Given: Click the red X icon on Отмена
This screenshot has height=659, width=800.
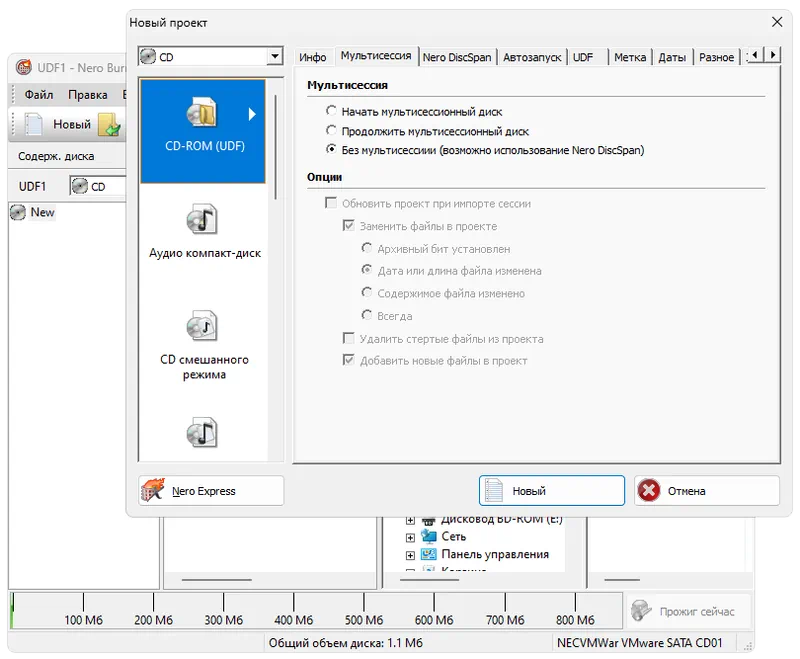Looking at the screenshot, I should pos(649,491).
